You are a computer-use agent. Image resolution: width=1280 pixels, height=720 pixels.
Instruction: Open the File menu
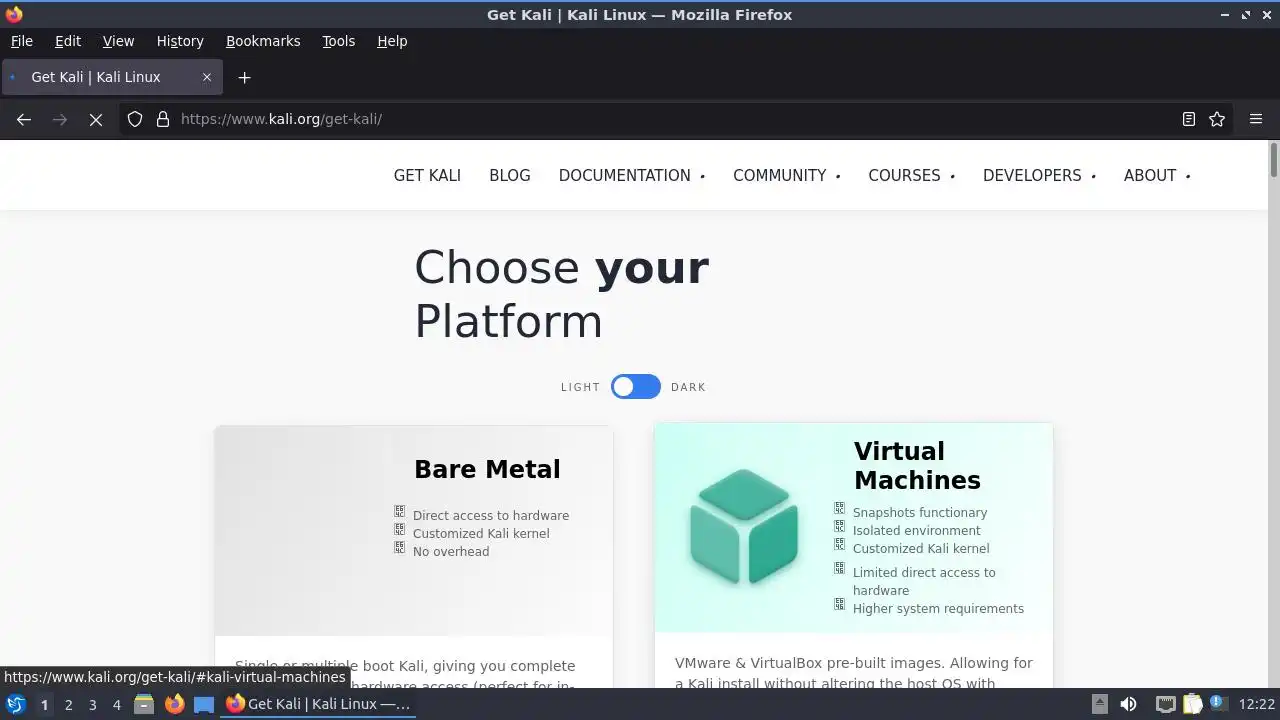click(x=22, y=41)
